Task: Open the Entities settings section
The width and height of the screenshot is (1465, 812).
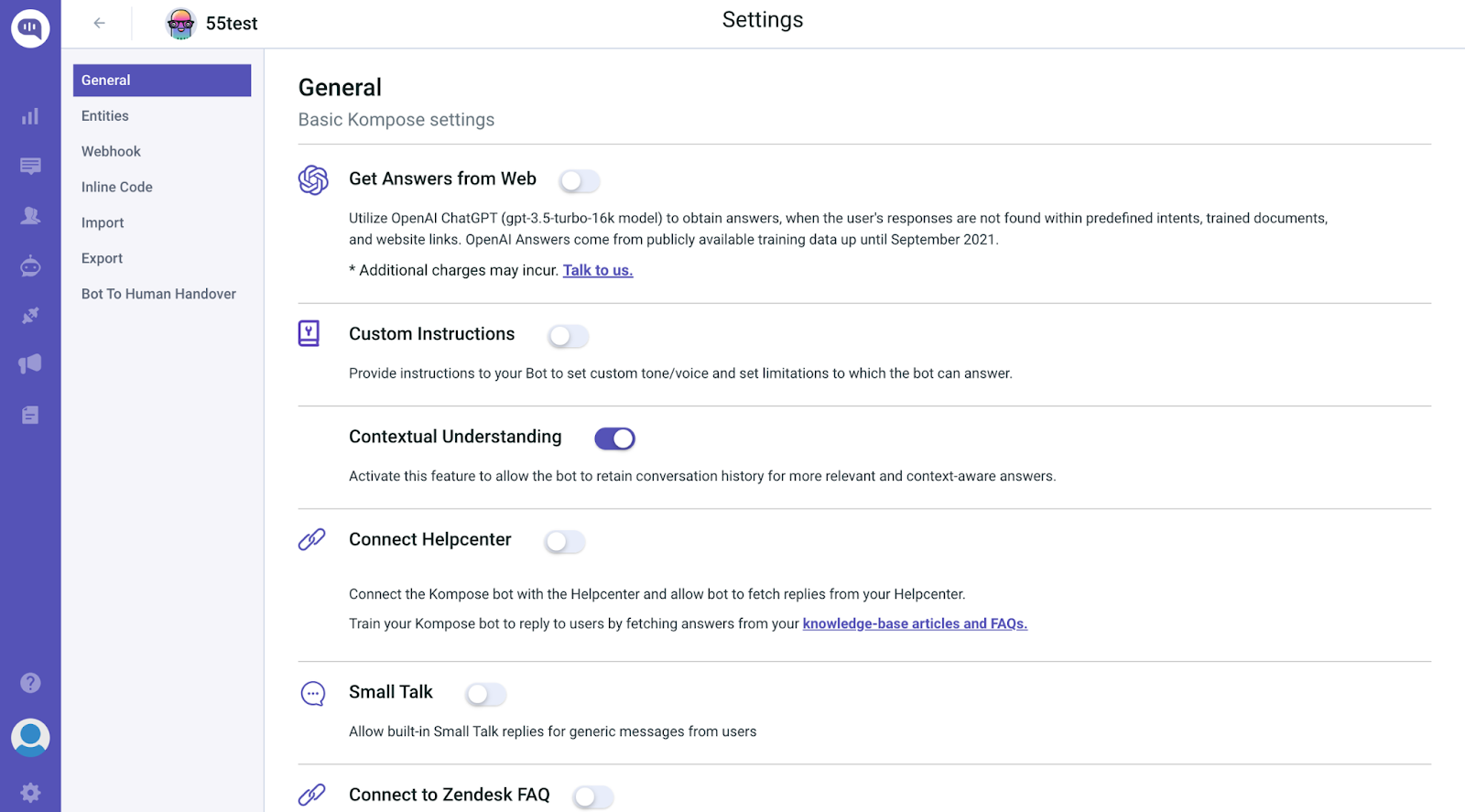Action: click(x=105, y=116)
